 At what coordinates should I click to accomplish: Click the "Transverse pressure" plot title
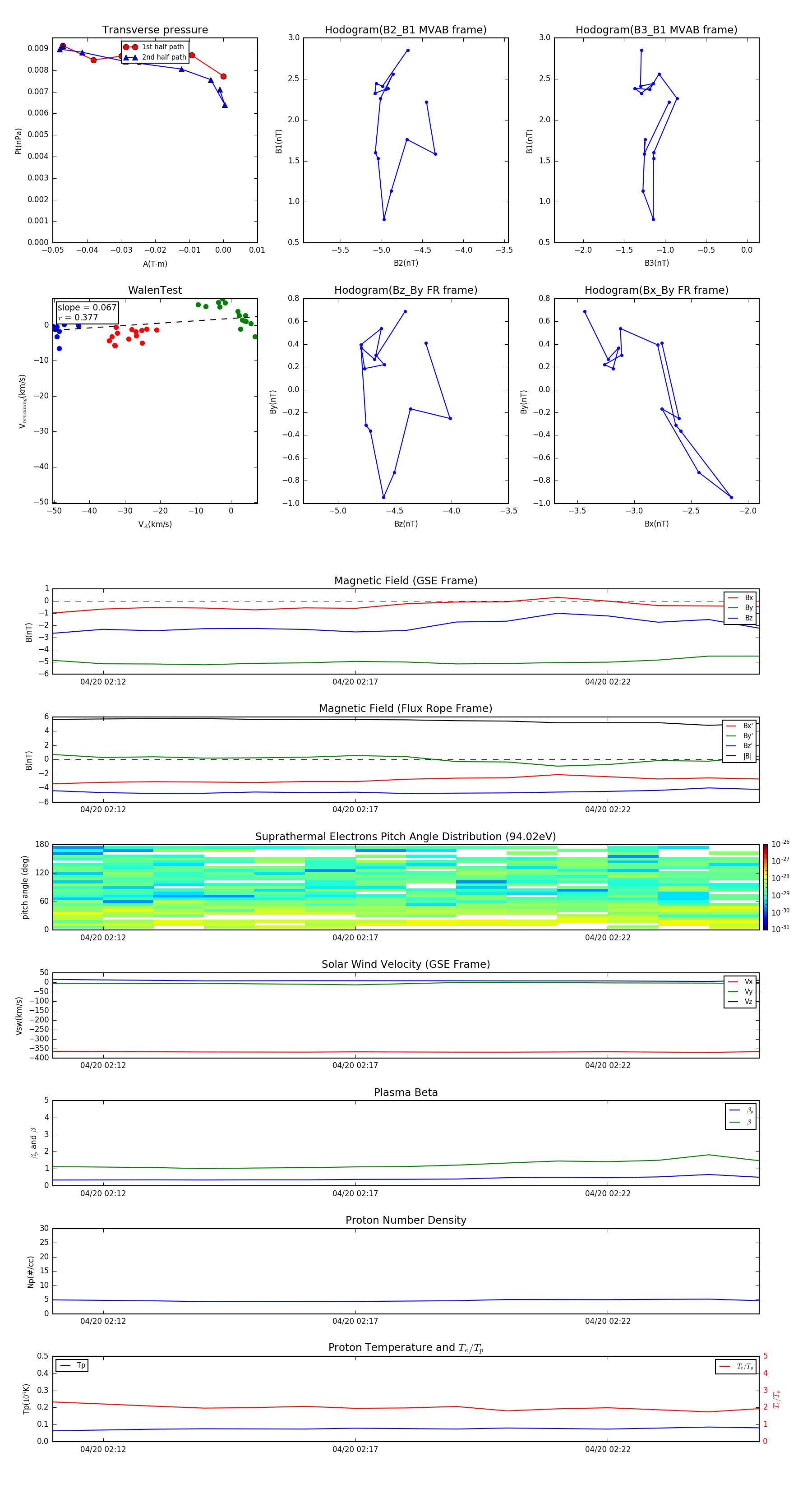tap(155, 29)
